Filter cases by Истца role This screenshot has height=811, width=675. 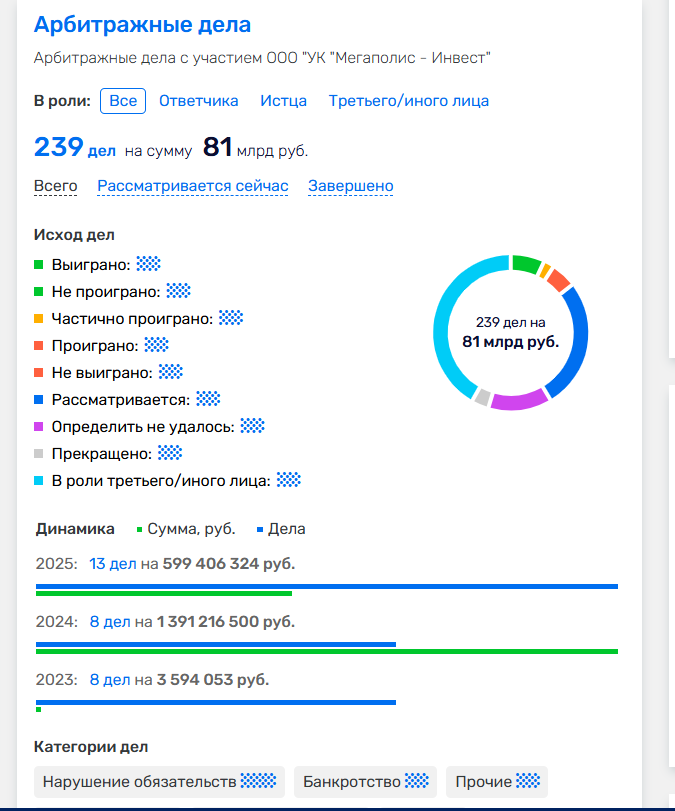(x=283, y=101)
